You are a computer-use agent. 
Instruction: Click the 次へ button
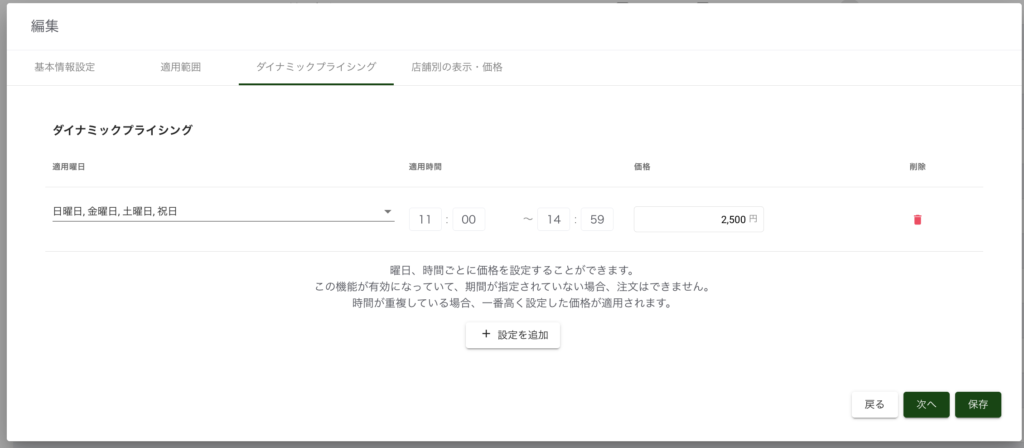pos(926,405)
